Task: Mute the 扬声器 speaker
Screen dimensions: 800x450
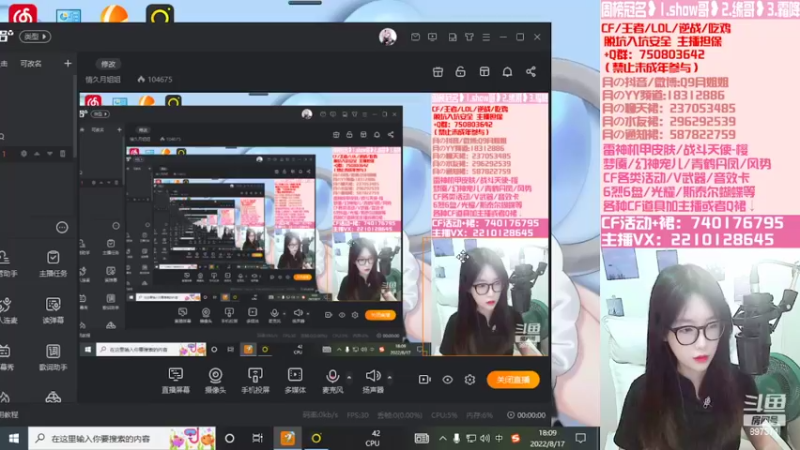Action: pos(373,380)
